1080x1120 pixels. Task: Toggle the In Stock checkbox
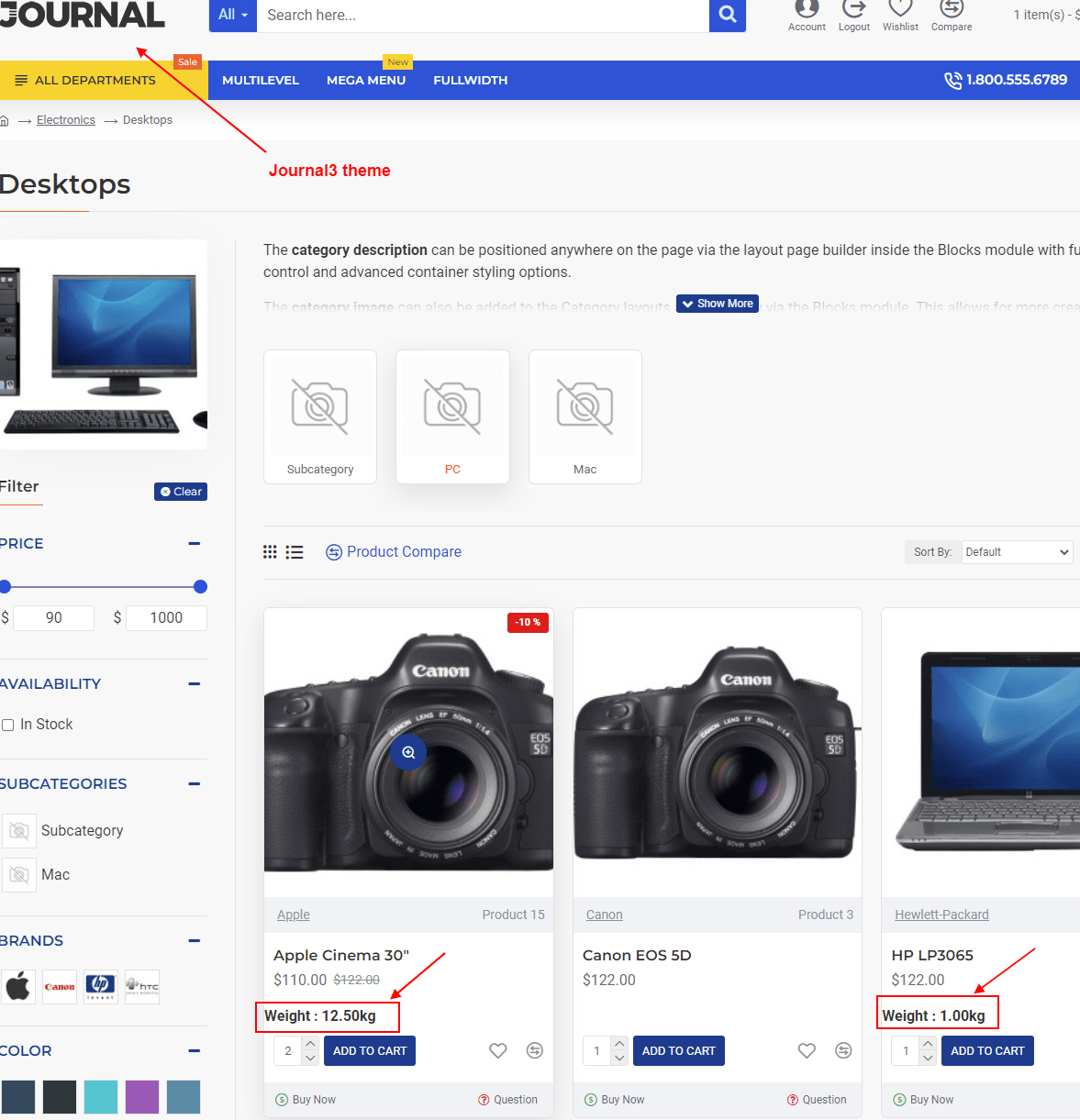pyautogui.click(x=8, y=725)
